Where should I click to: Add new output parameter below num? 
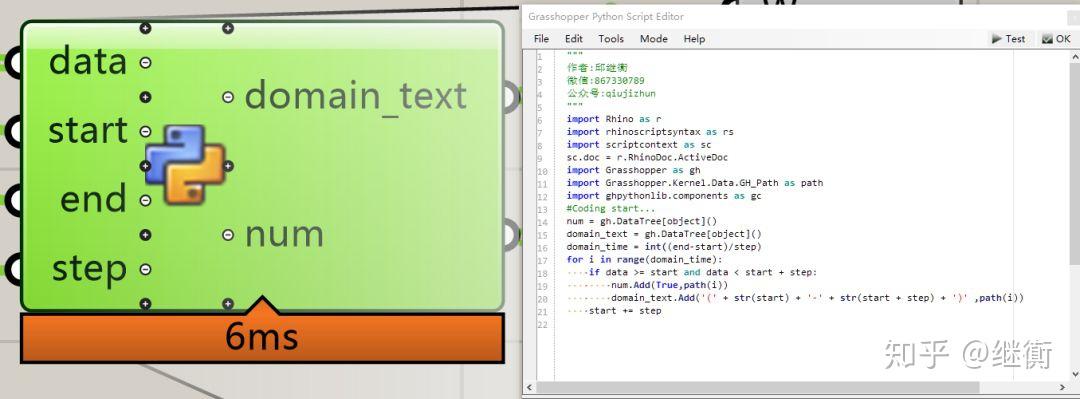[228, 304]
